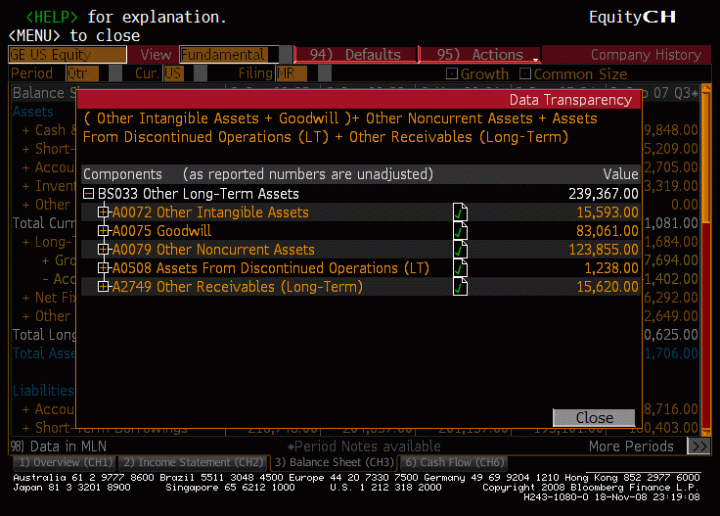This screenshot has width=720, height=516.
Task: Click value 15,620.00 for Other Receivables
Action: [x=607, y=286]
